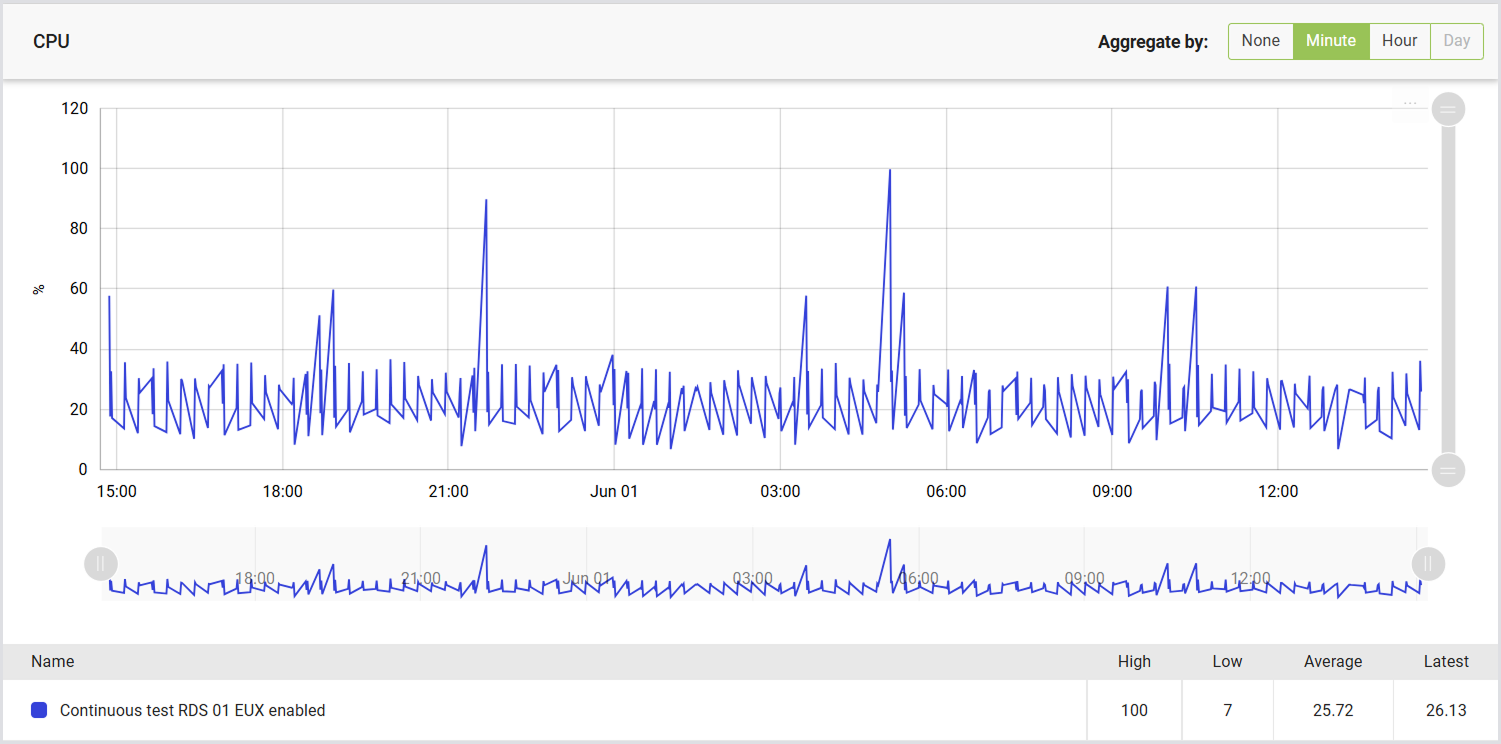Choose the Day aggregation button

1457,41
